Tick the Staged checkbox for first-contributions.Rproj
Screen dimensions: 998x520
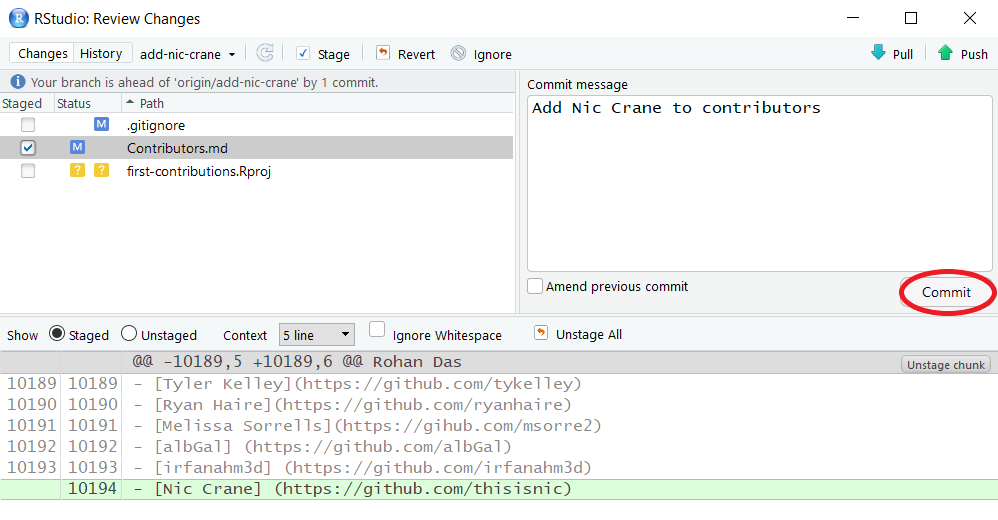pos(28,171)
